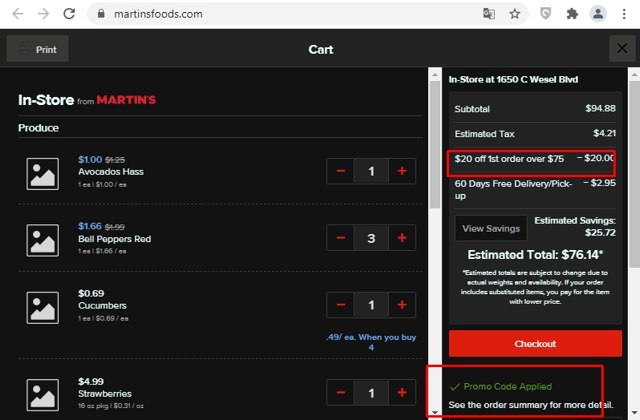Click the padlock site info icon
Viewport: 640px width, 420px height.
tap(101, 14)
